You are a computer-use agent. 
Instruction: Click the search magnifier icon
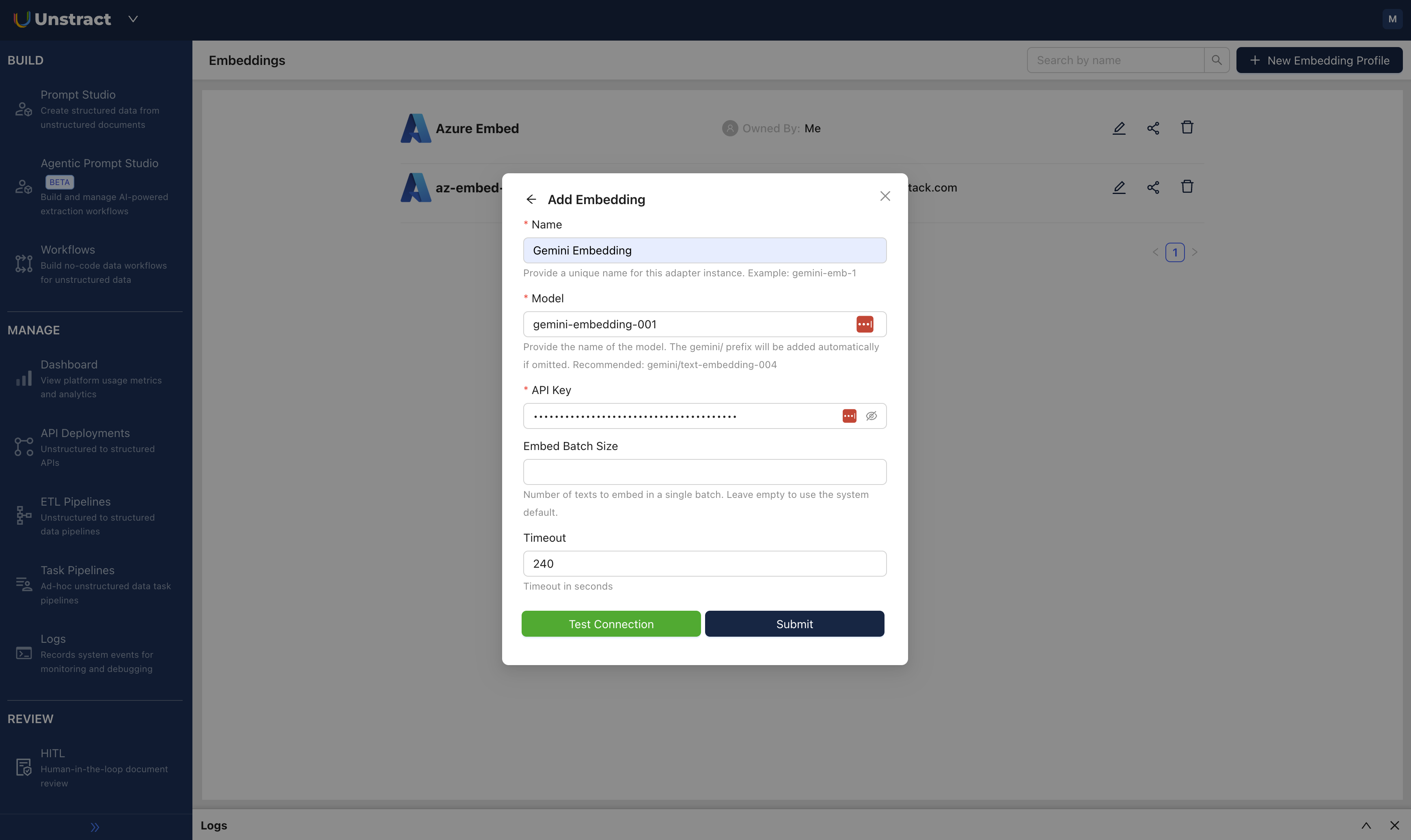[x=1216, y=60]
